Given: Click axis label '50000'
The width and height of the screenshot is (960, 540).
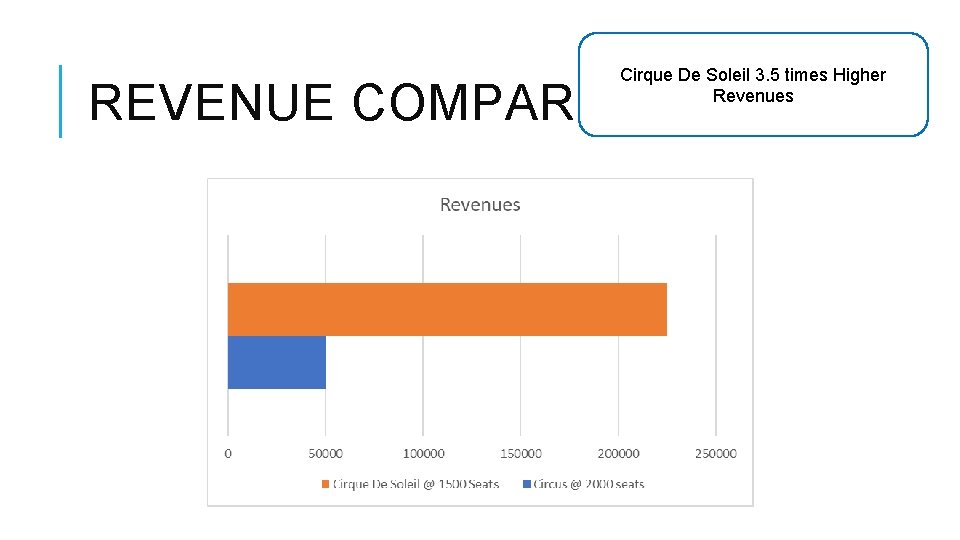Looking at the screenshot, I should (325, 454).
